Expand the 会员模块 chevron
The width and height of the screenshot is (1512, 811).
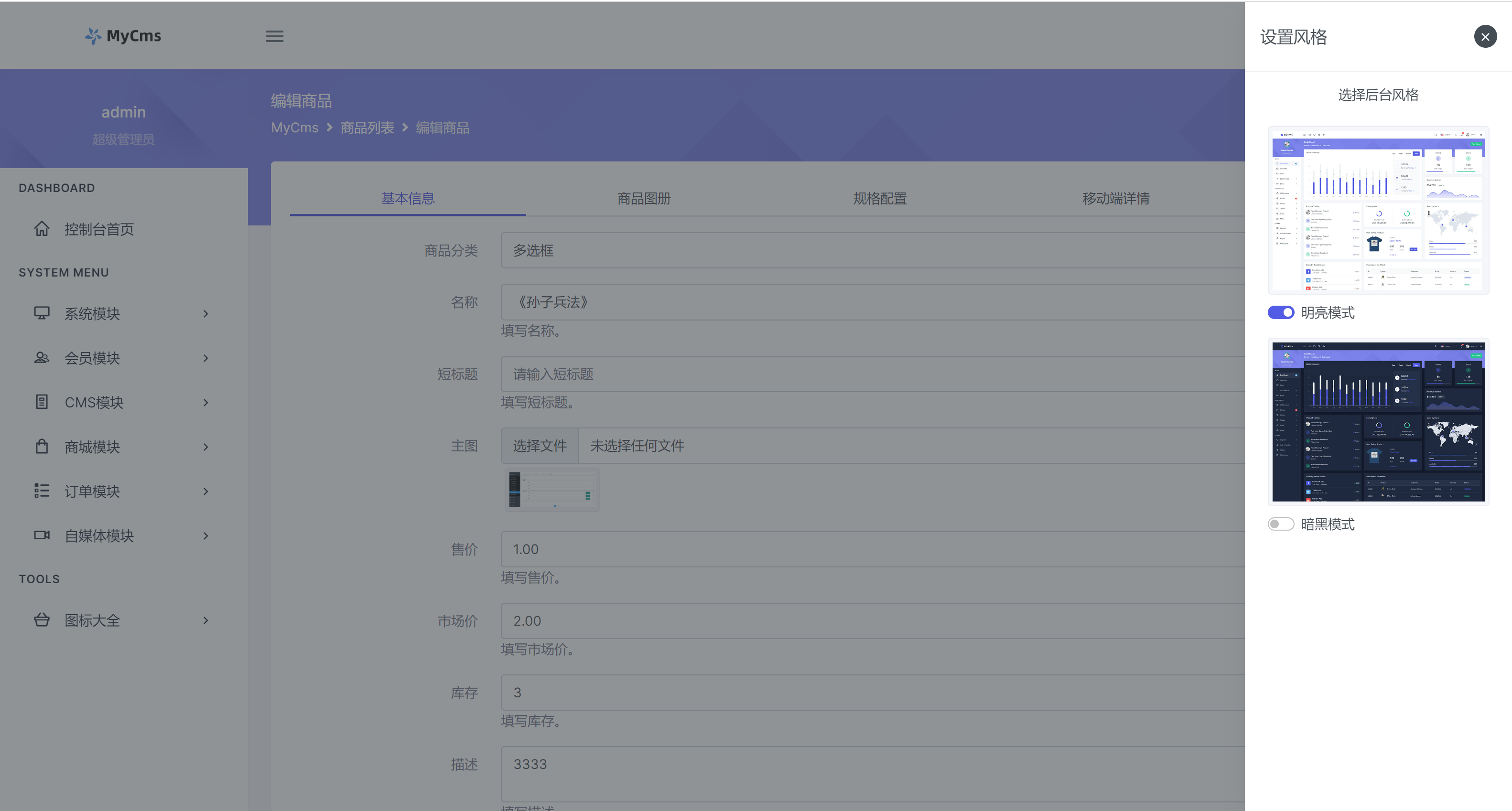point(205,358)
